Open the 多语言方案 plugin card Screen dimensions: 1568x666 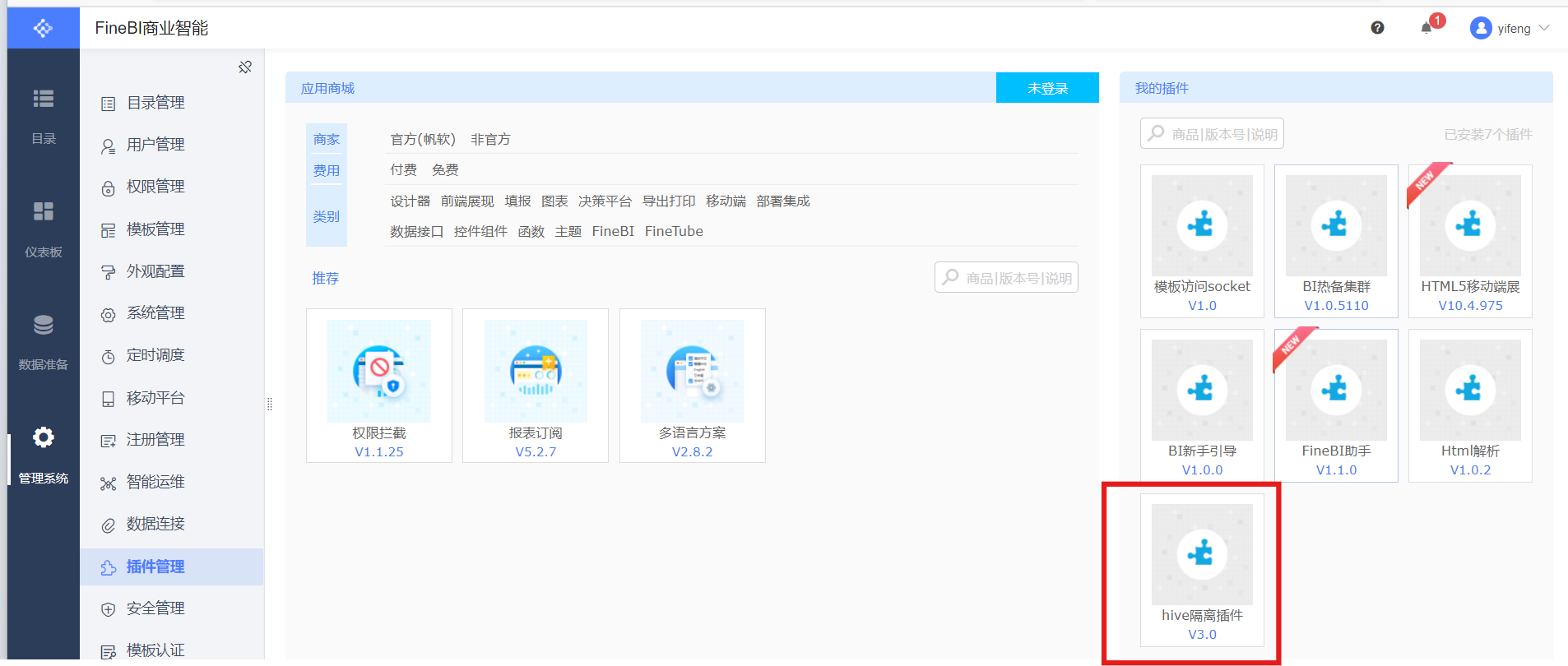[692, 386]
